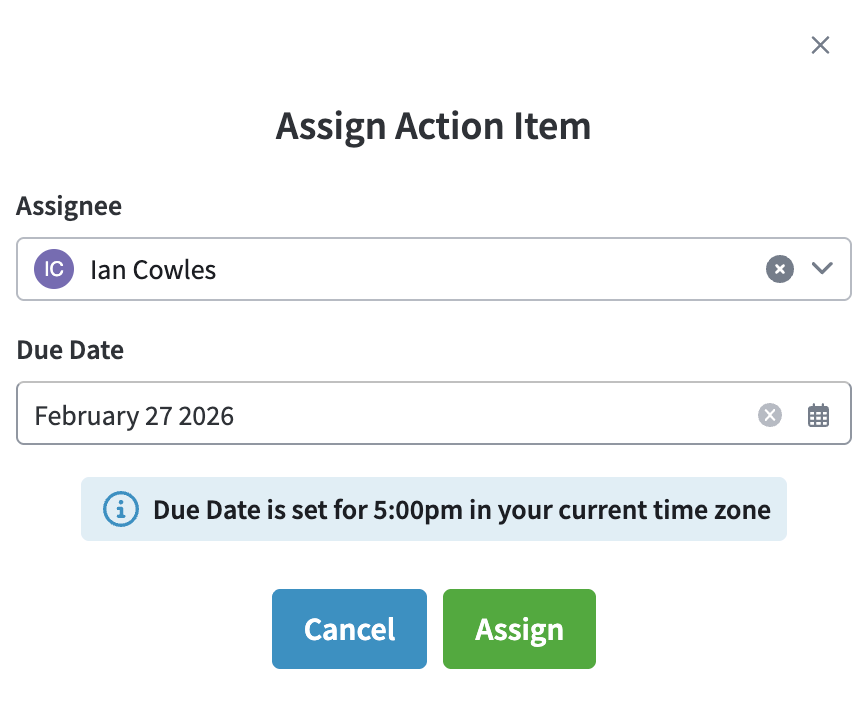Click the IC avatar icon
The width and height of the screenshot is (868, 718).
(x=54, y=269)
